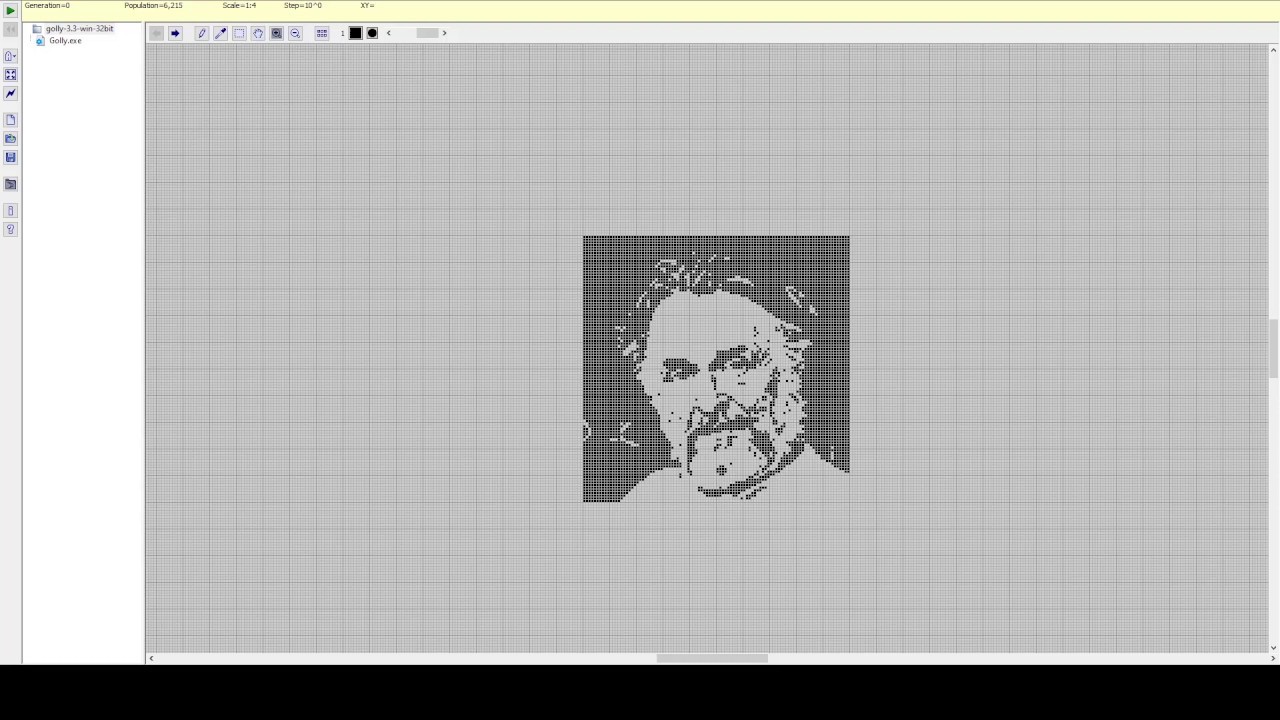1280x720 pixels.
Task: Open a pattern file
Action: tap(10, 139)
